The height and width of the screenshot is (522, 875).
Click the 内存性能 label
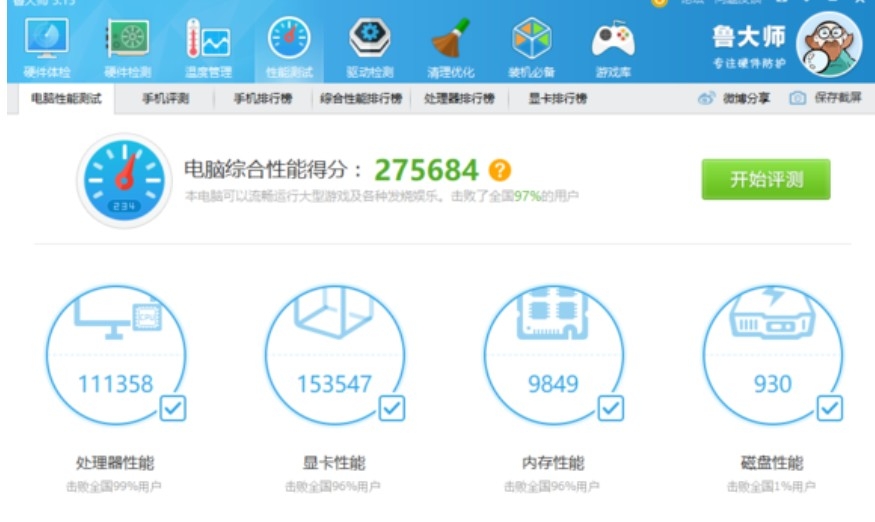(x=553, y=463)
